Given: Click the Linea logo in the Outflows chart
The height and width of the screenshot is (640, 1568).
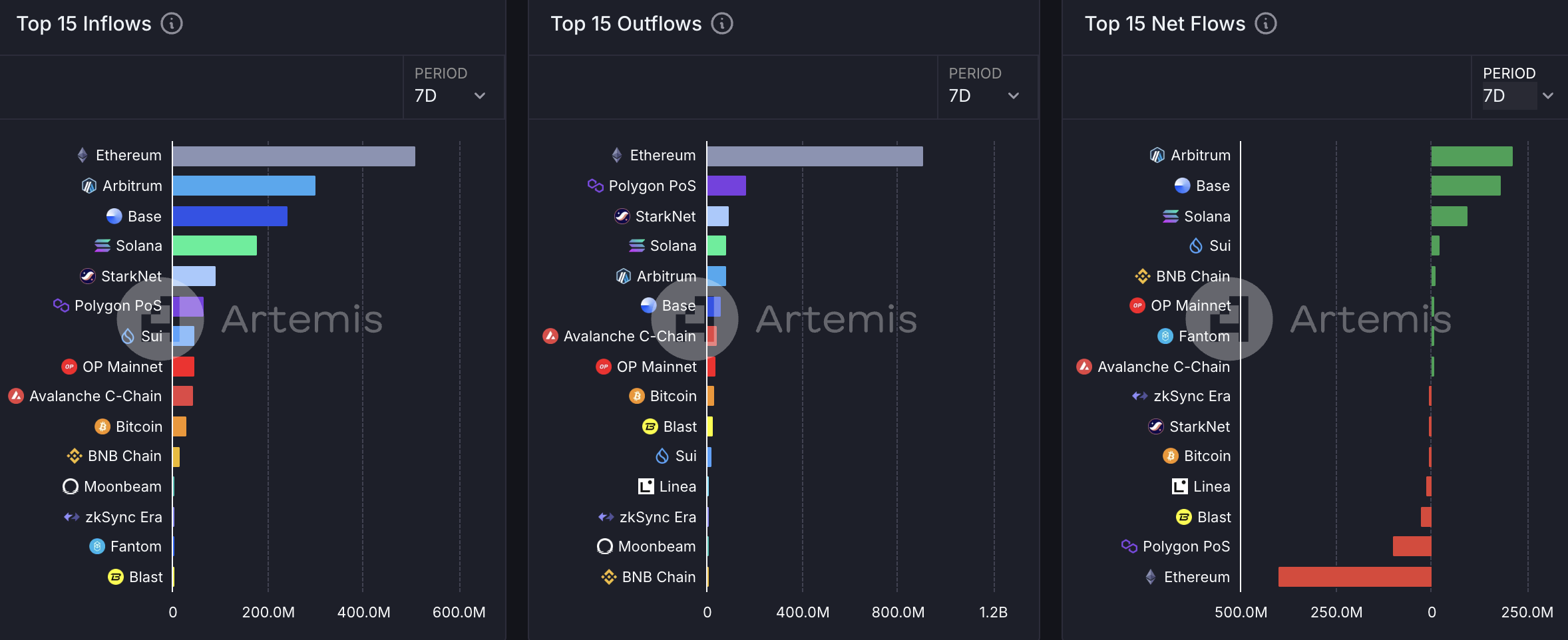Looking at the screenshot, I should (x=646, y=486).
